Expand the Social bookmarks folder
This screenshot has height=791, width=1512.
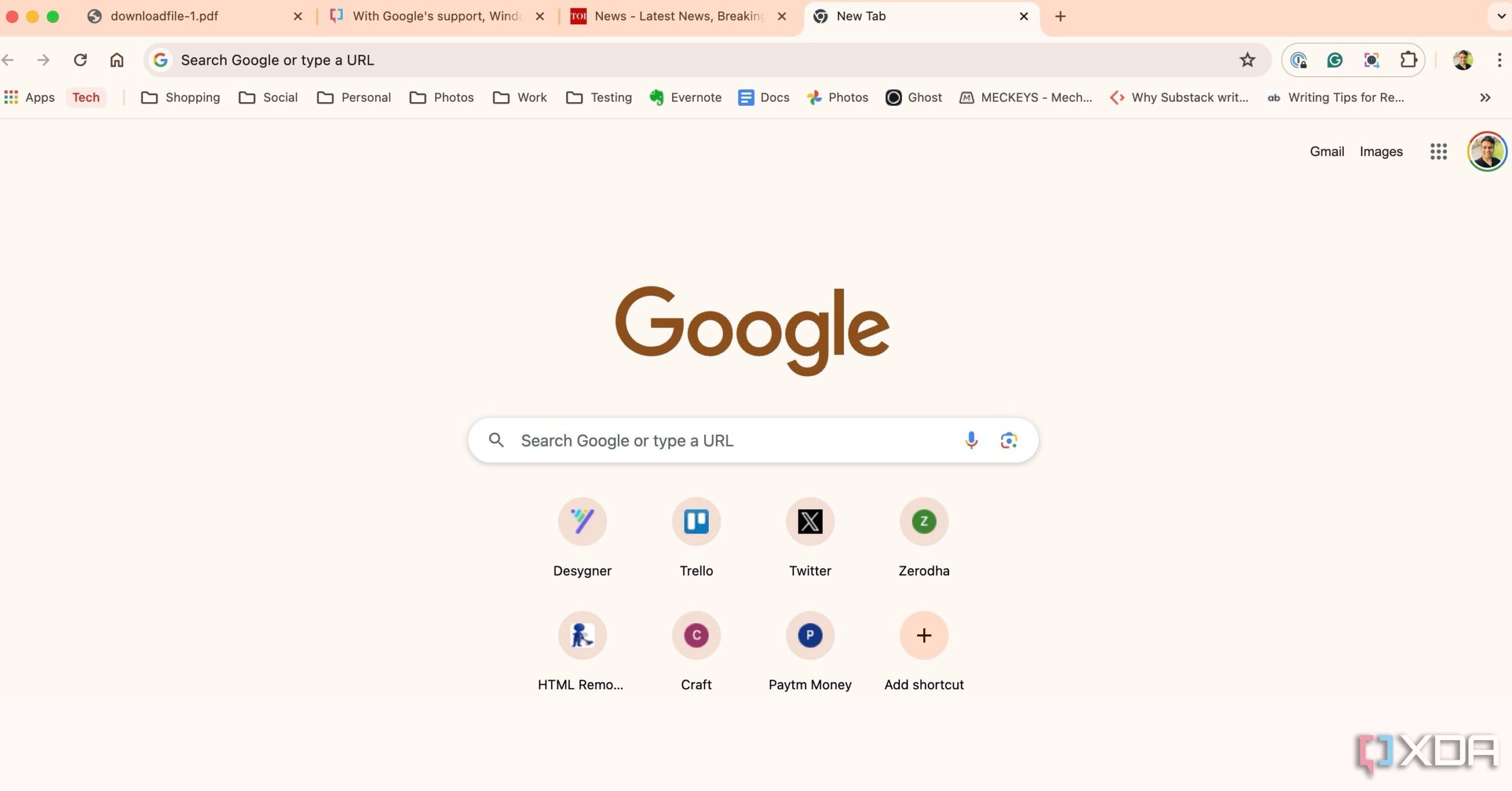[x=279, y=96]
